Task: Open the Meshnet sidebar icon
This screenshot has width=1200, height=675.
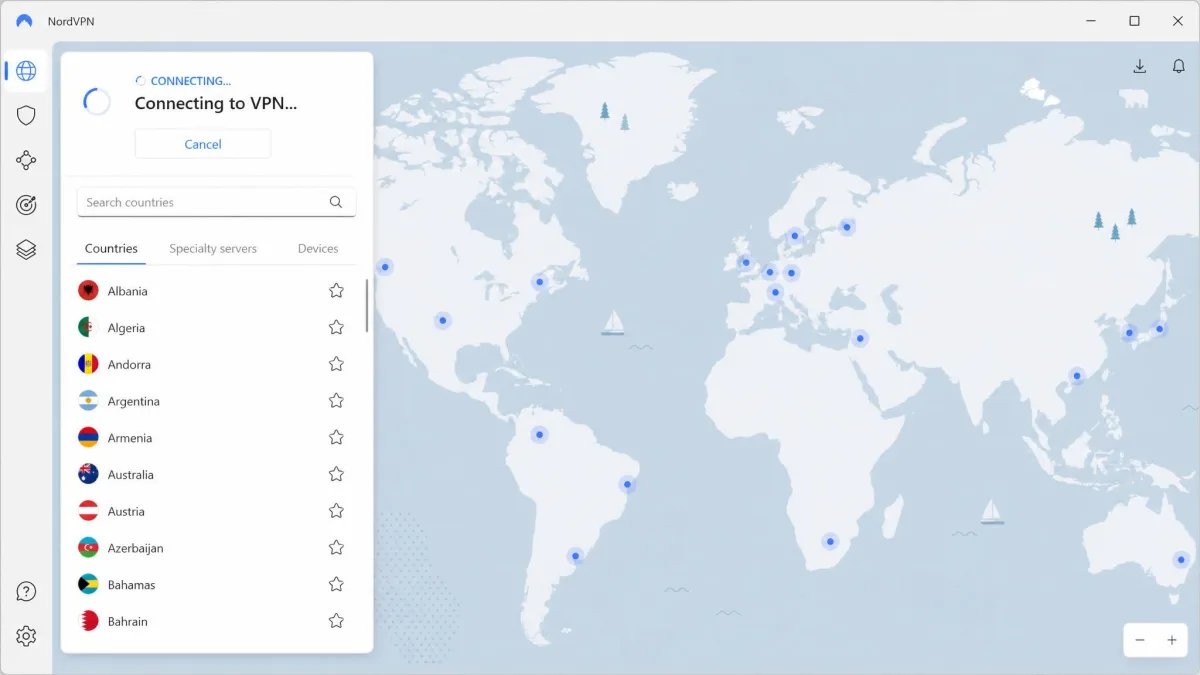Action: click(26, 160)
